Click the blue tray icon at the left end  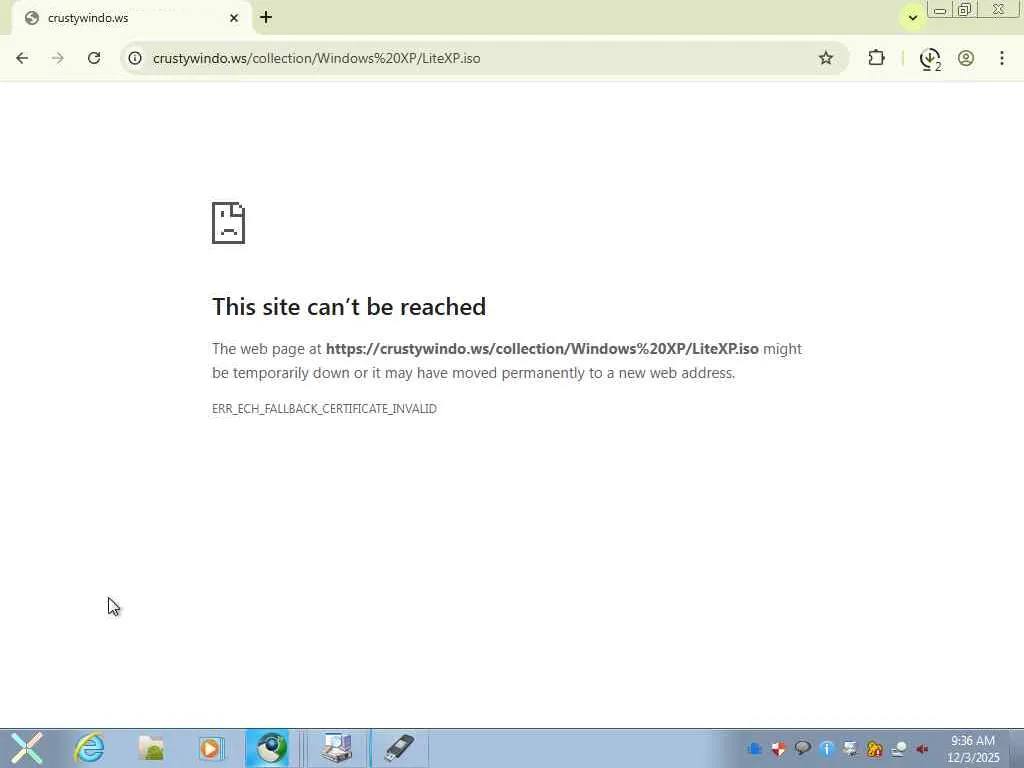[x=754, y=749]
